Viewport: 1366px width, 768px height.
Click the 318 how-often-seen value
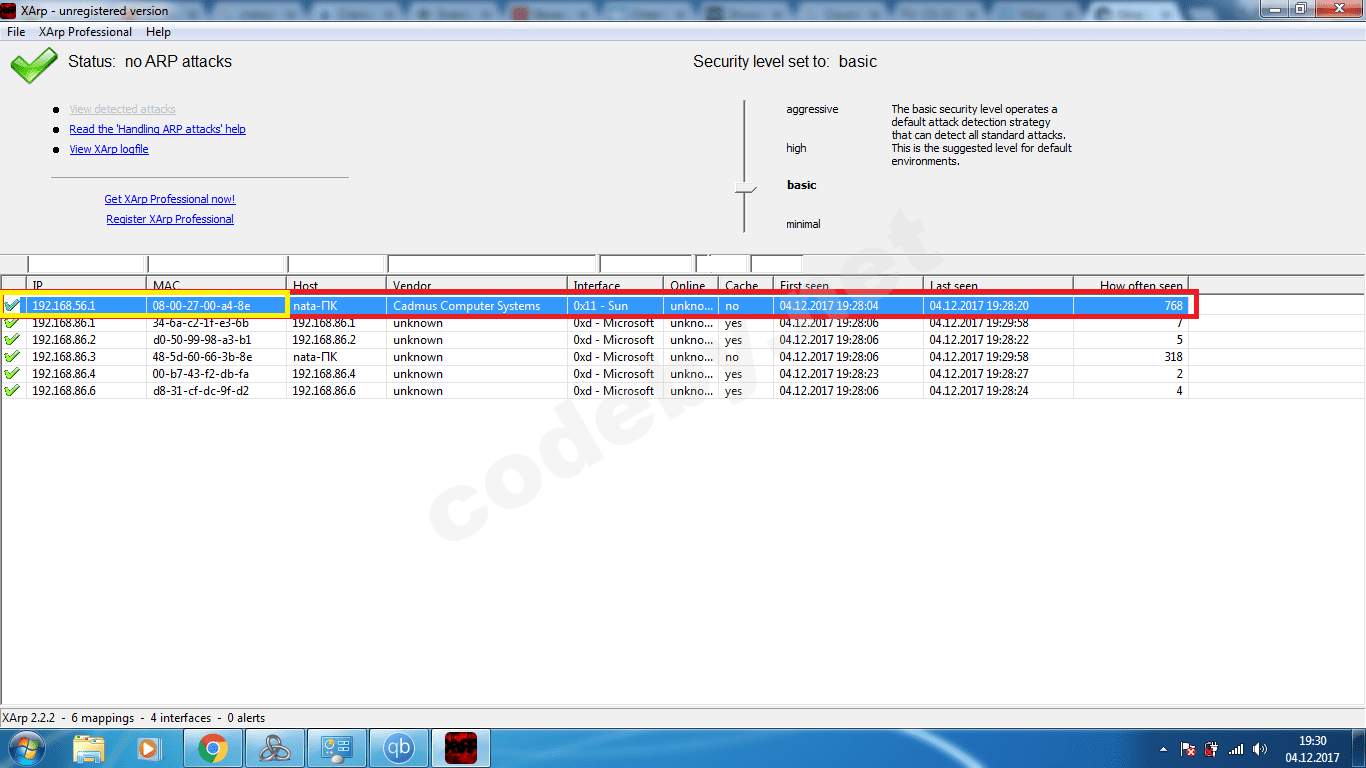(x=1173, y=357)
